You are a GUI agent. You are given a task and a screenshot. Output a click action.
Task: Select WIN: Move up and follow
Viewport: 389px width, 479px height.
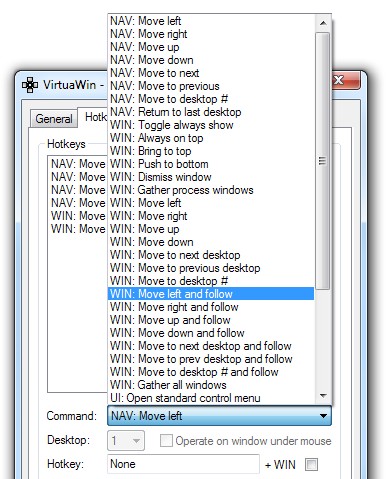211,320
